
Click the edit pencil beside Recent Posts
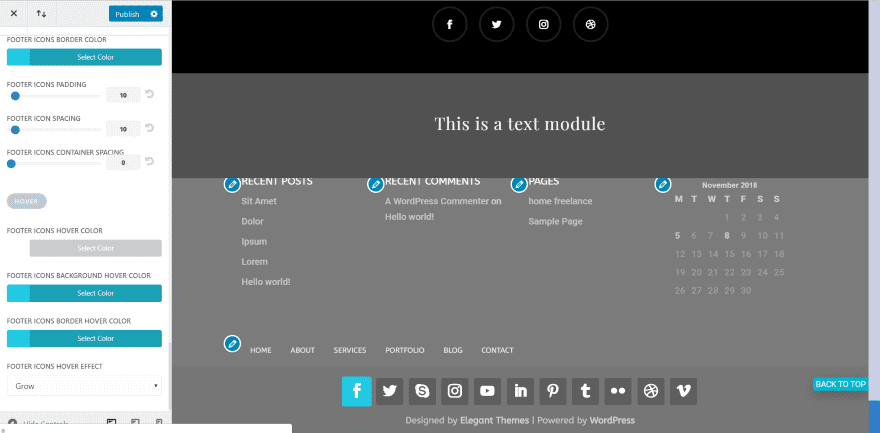pyautogui.click(x=231, y=184)
